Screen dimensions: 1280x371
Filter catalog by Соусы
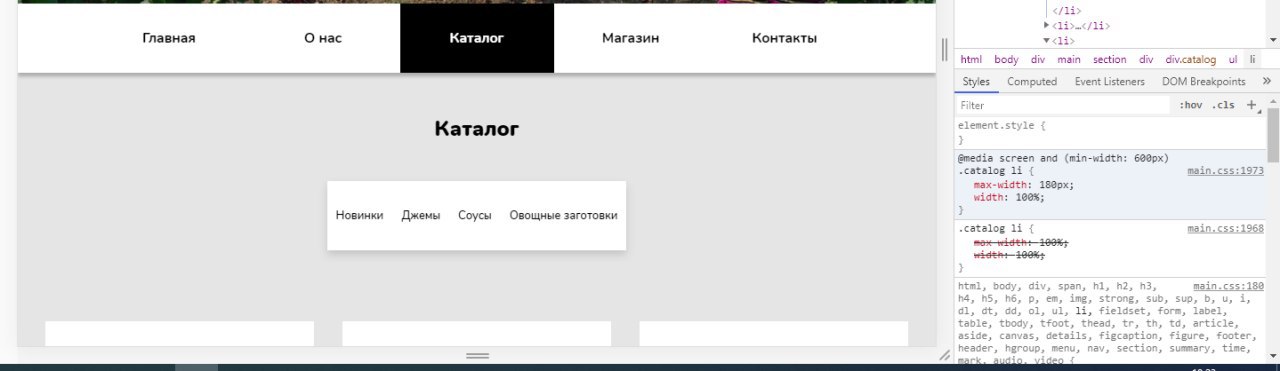(475, 215)
